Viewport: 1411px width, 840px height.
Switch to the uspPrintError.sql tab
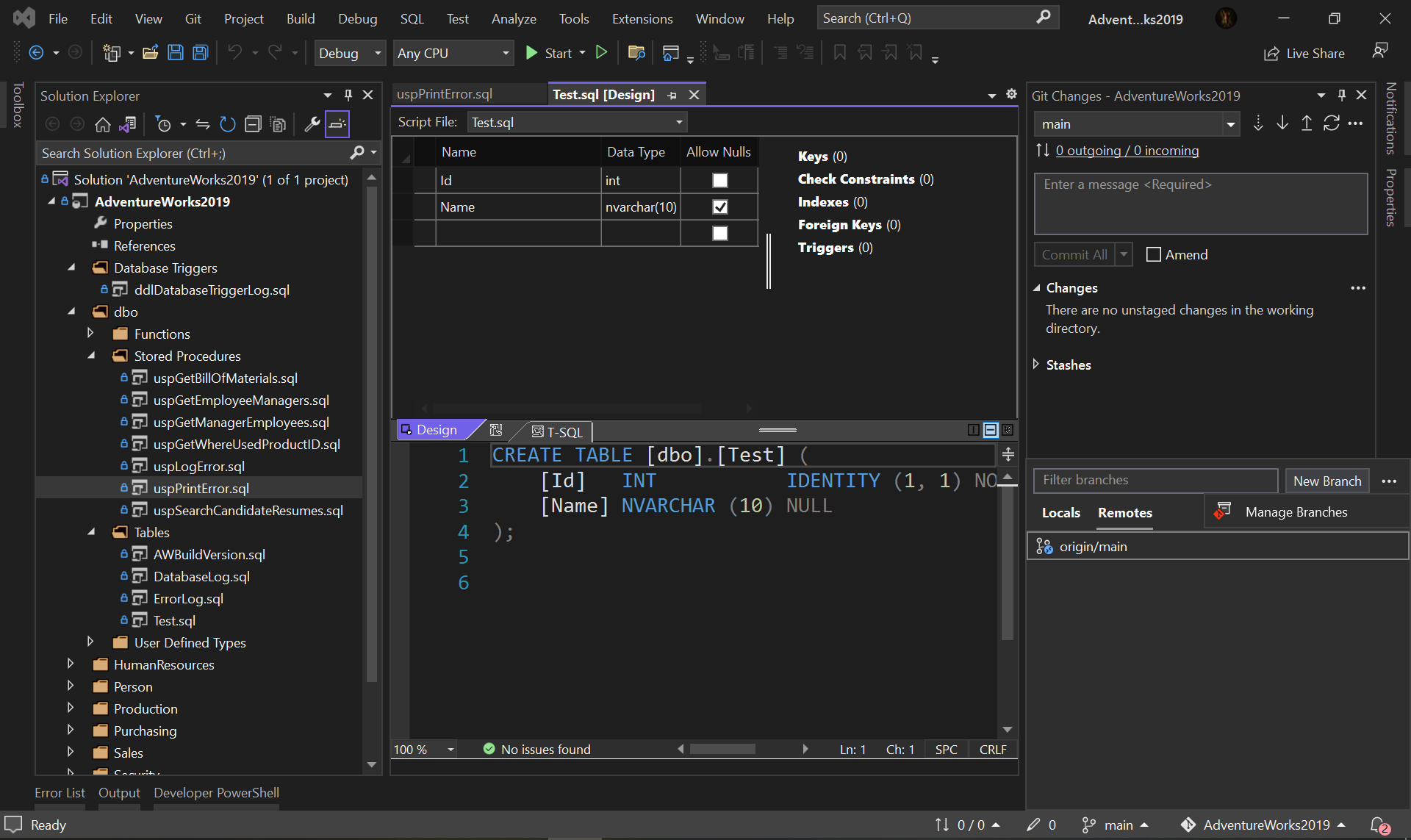pos(445,94)
